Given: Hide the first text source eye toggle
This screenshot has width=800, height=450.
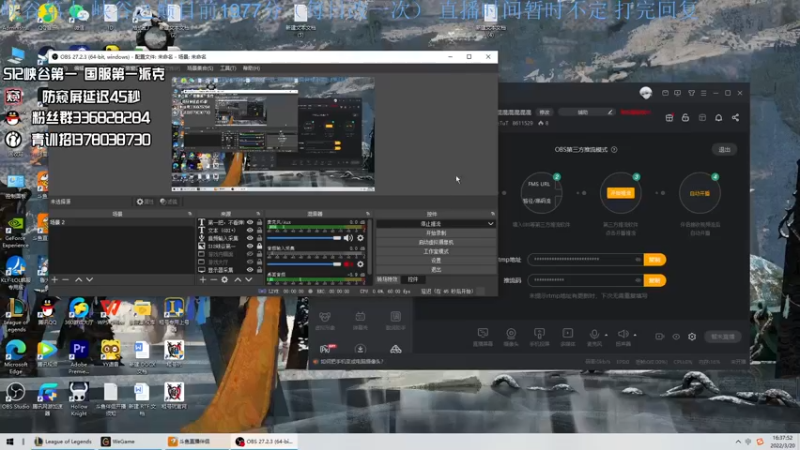Looking at the screenshot, I should [250, 222].
